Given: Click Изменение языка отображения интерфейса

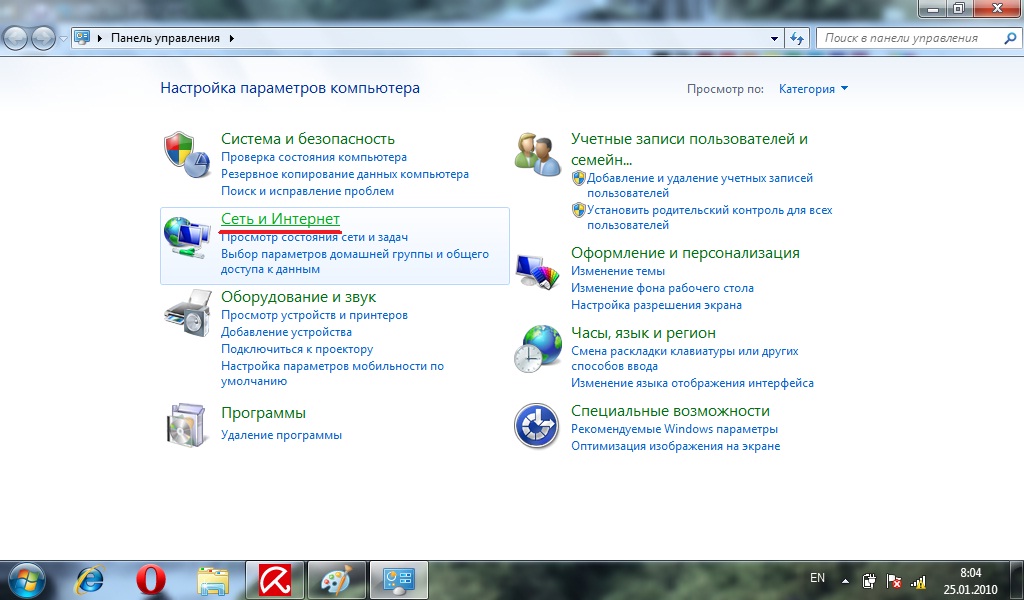Looking at the screenshot, I should pos(692,383).
